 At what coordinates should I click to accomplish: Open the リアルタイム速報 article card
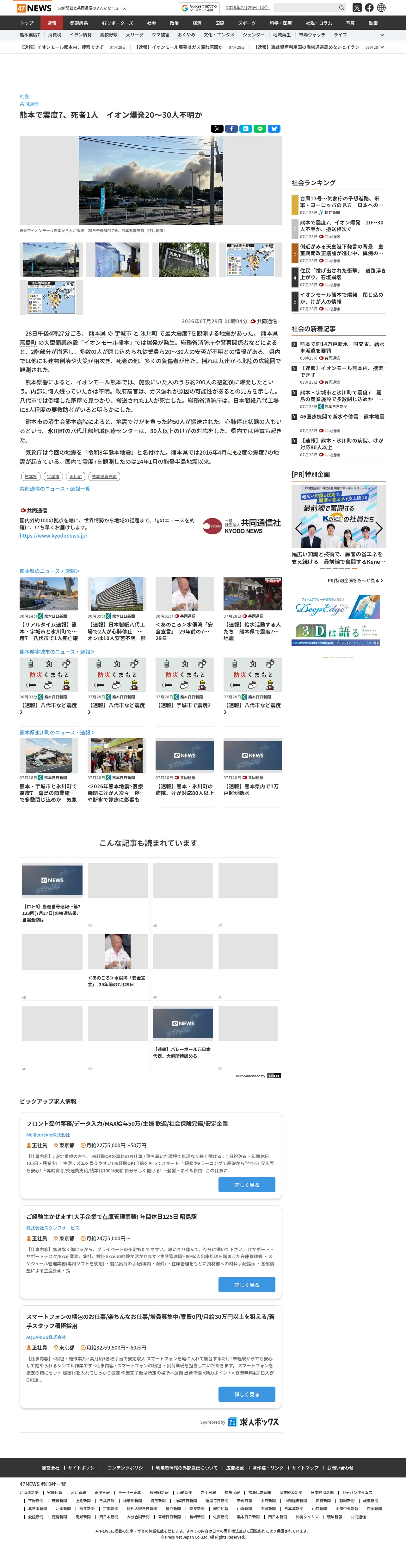point(49,609)
